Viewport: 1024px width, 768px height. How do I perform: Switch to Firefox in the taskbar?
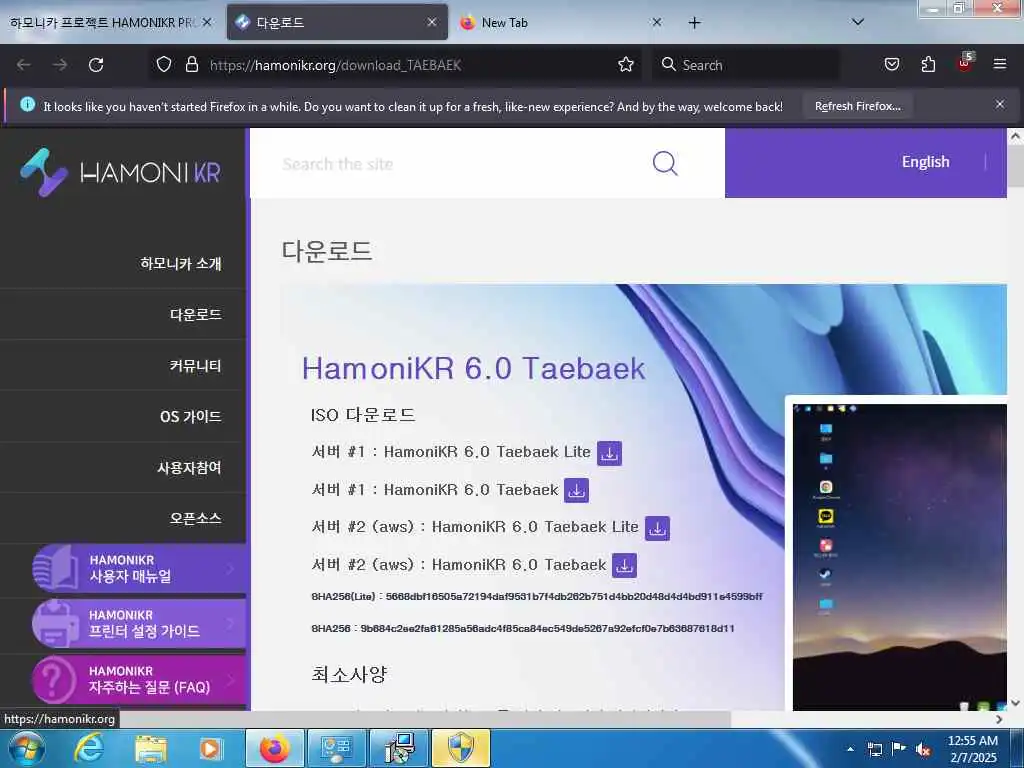coord(274,748)
